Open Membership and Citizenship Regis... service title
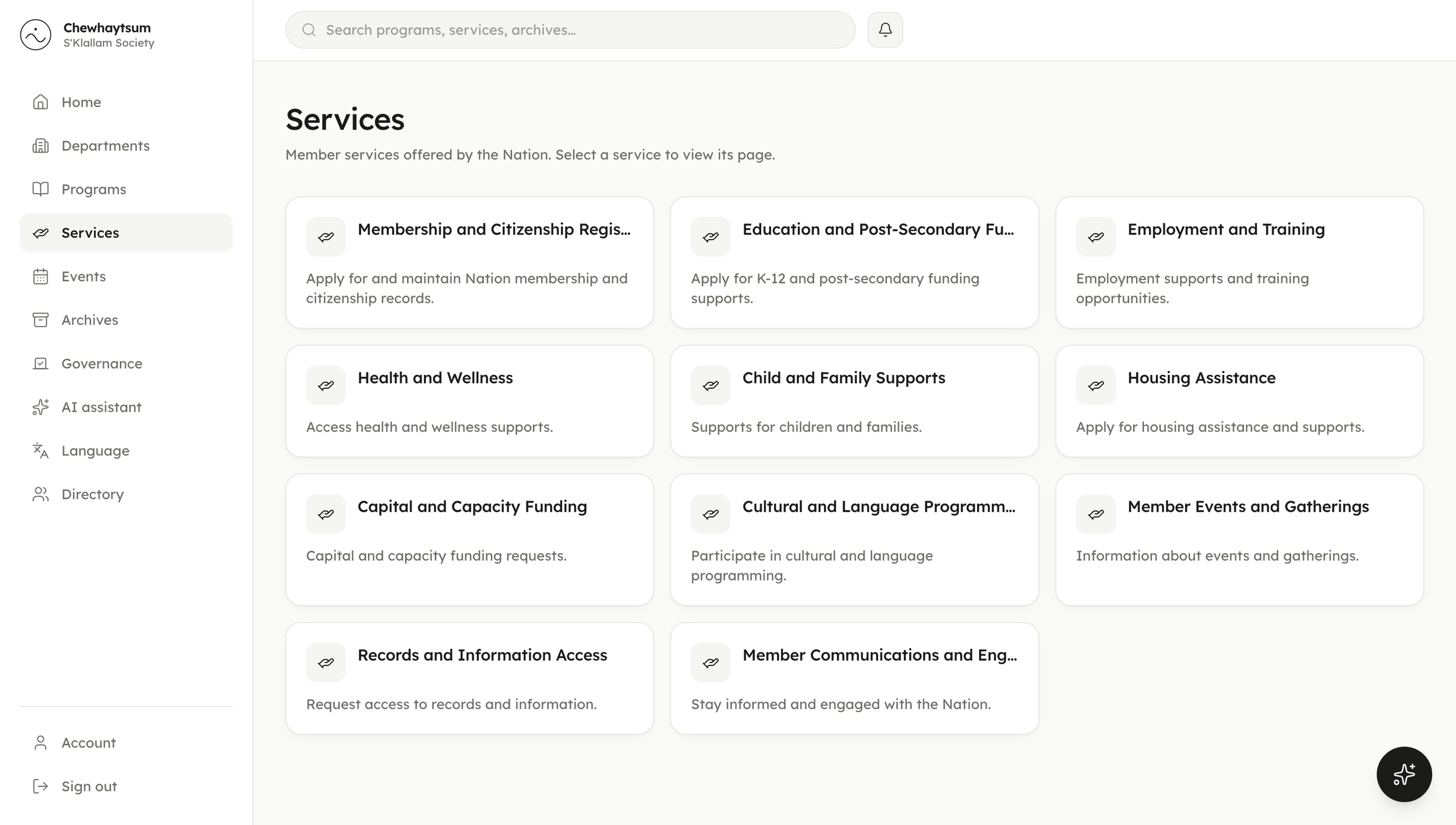Screen dimensions: 1456x825 (x=494, y=229)
